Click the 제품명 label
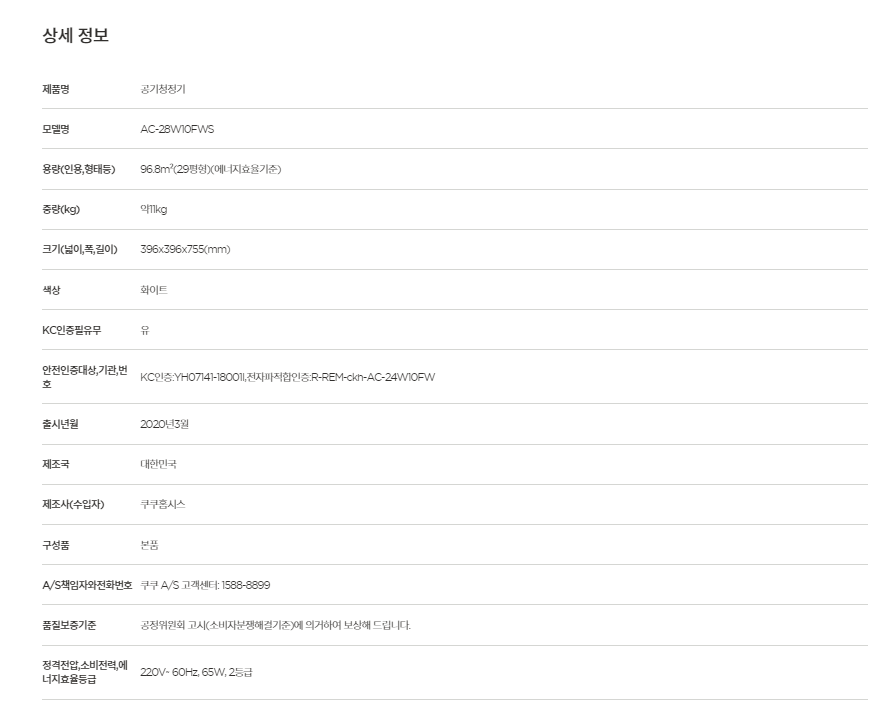This screenshot has width=882, height=707. click(56, 89)
